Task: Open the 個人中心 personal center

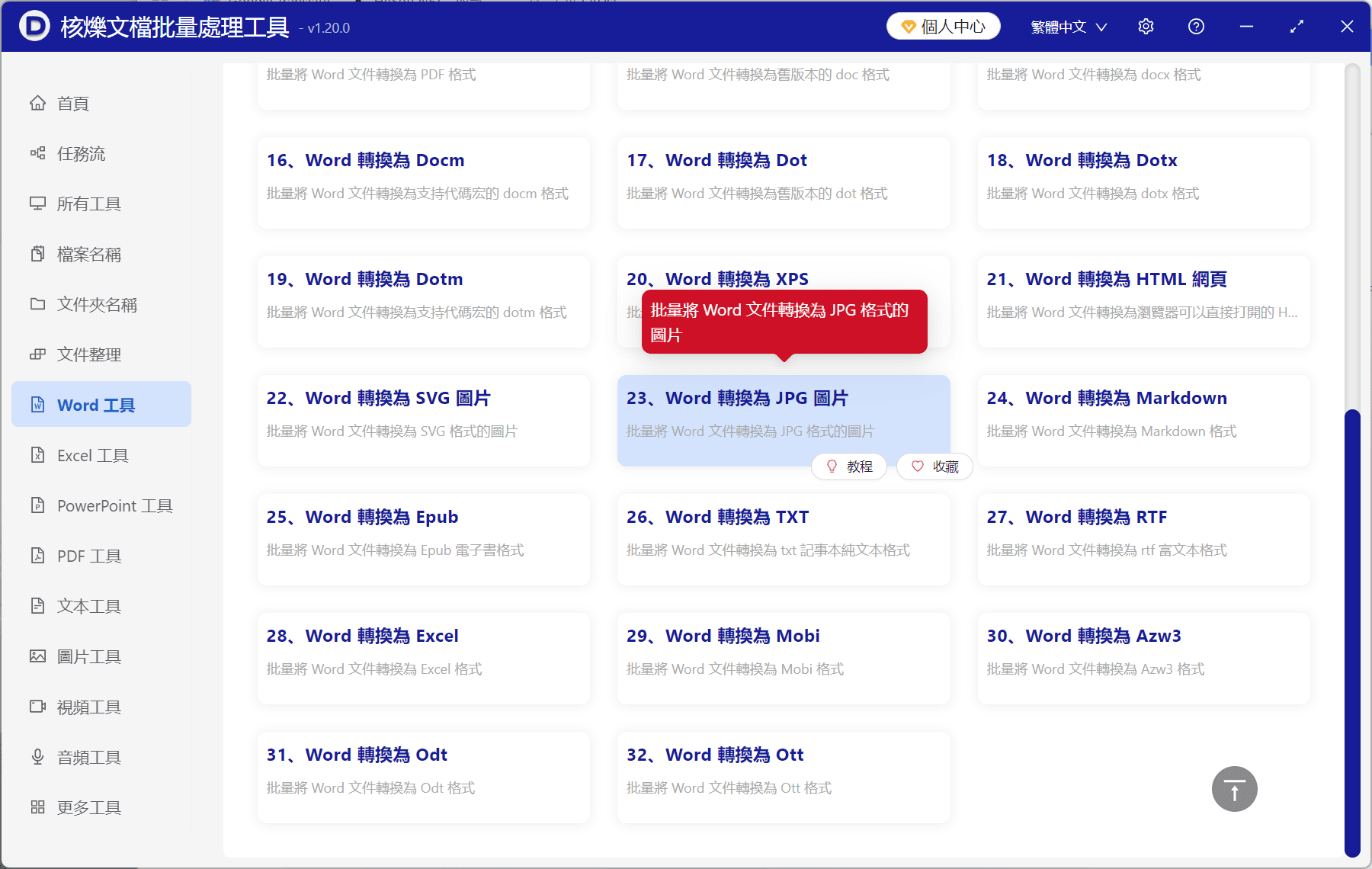Action: (943, 27)
